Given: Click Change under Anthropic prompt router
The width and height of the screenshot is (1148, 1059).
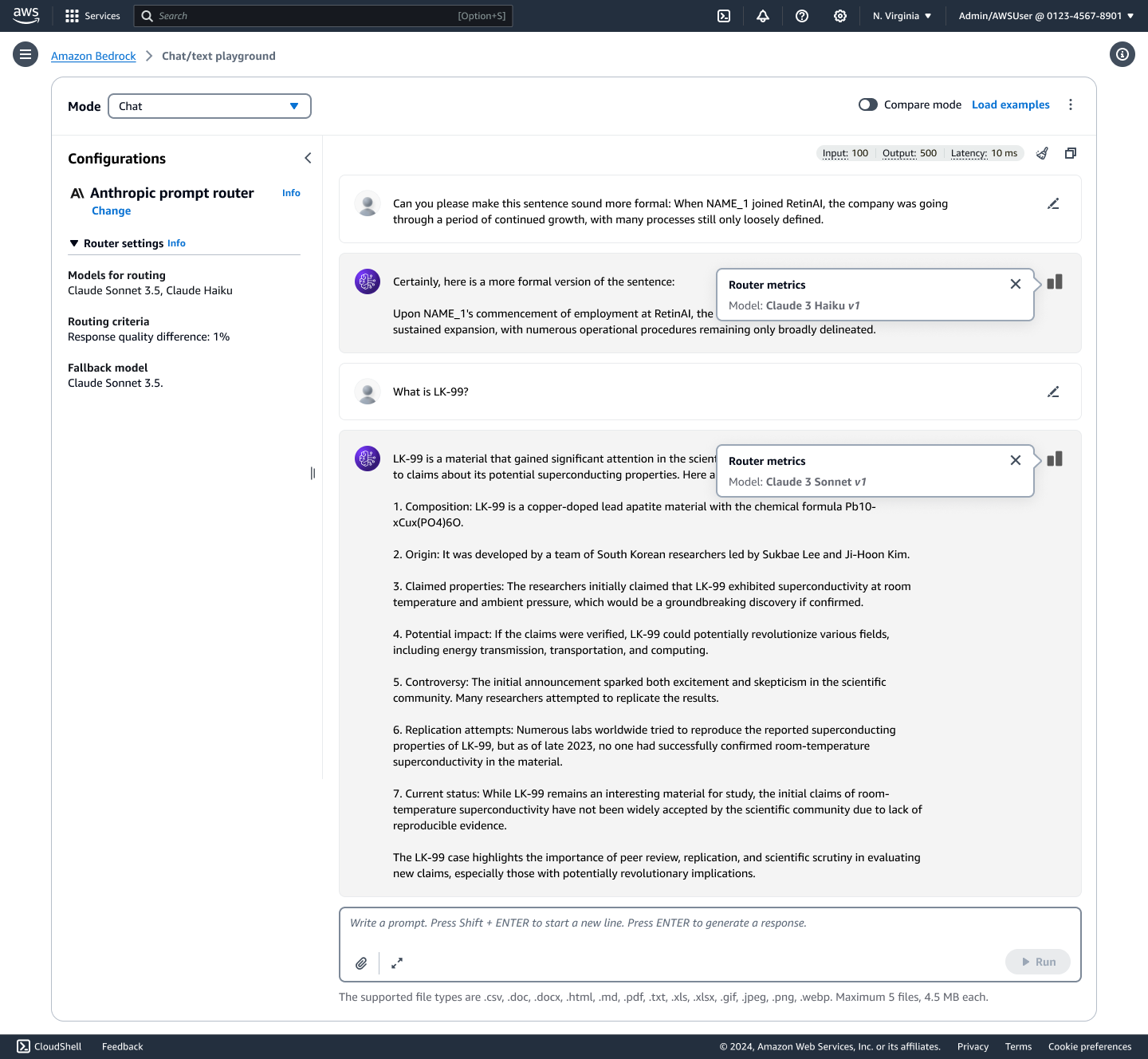Looking at the screenshot, I should tap(111, 211).
